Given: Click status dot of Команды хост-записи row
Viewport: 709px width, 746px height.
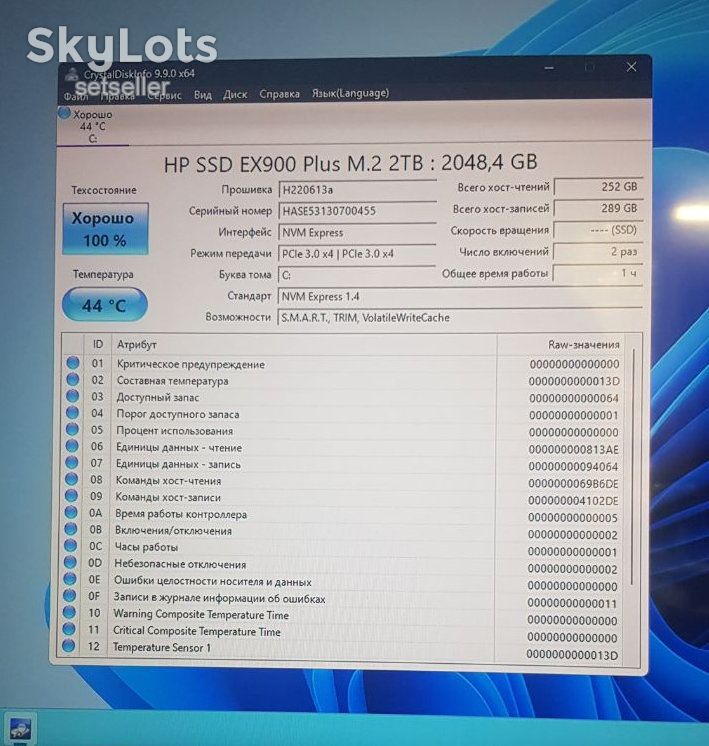Looking at the screenshot, I should (x=71, y=496).
